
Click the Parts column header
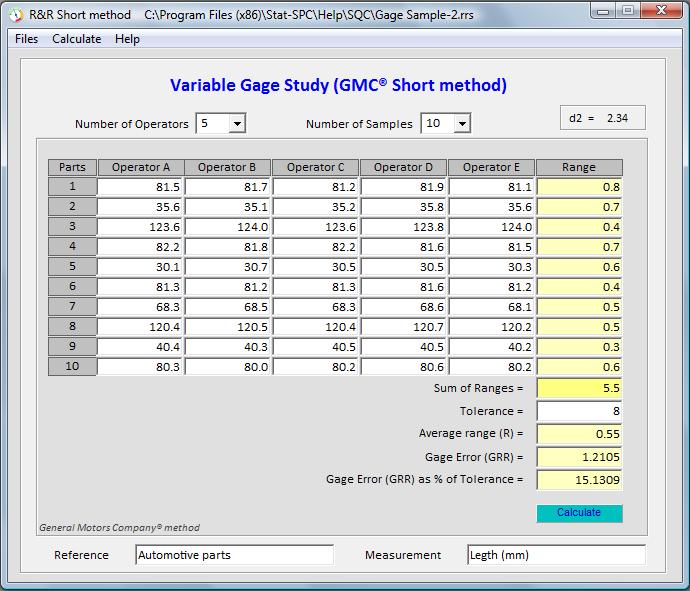click(72, 167)
